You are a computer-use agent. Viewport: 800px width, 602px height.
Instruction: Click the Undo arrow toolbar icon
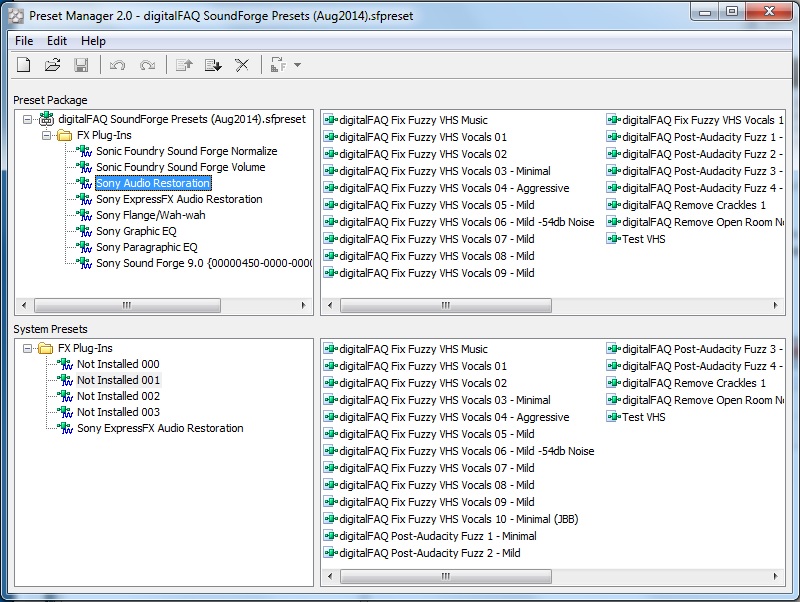pos(117,65)
